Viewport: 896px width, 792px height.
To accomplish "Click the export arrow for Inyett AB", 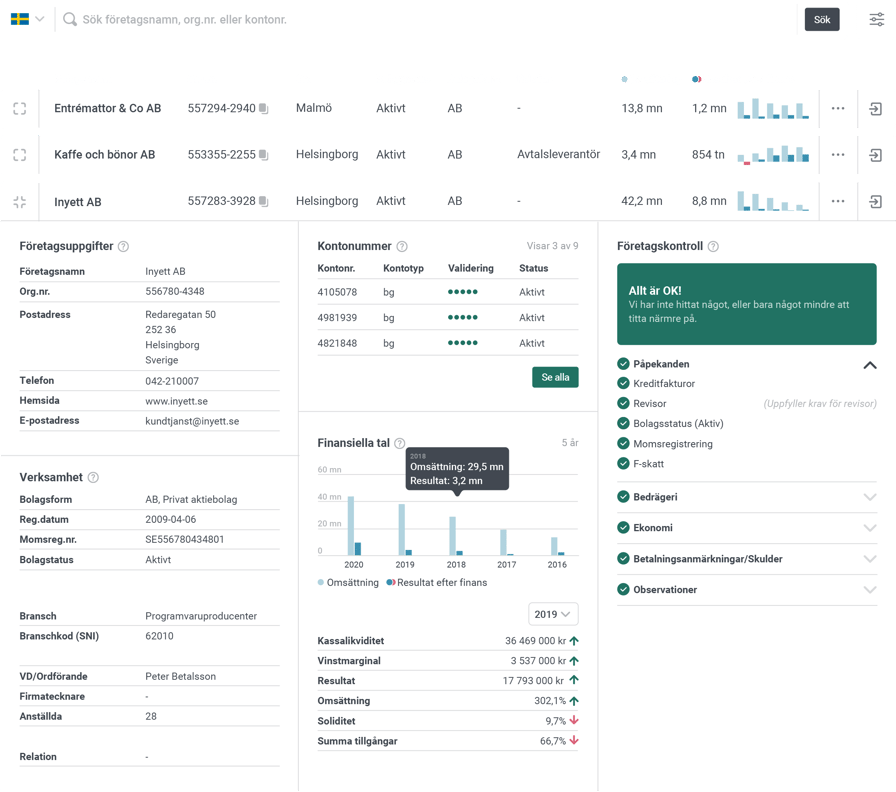I will tap(875, 202).
